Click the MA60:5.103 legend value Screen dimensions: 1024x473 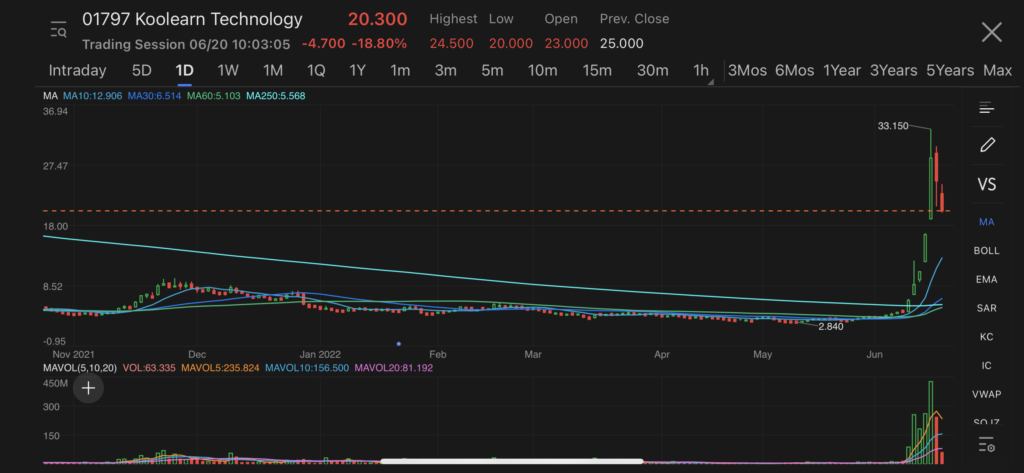coord(214,96)
